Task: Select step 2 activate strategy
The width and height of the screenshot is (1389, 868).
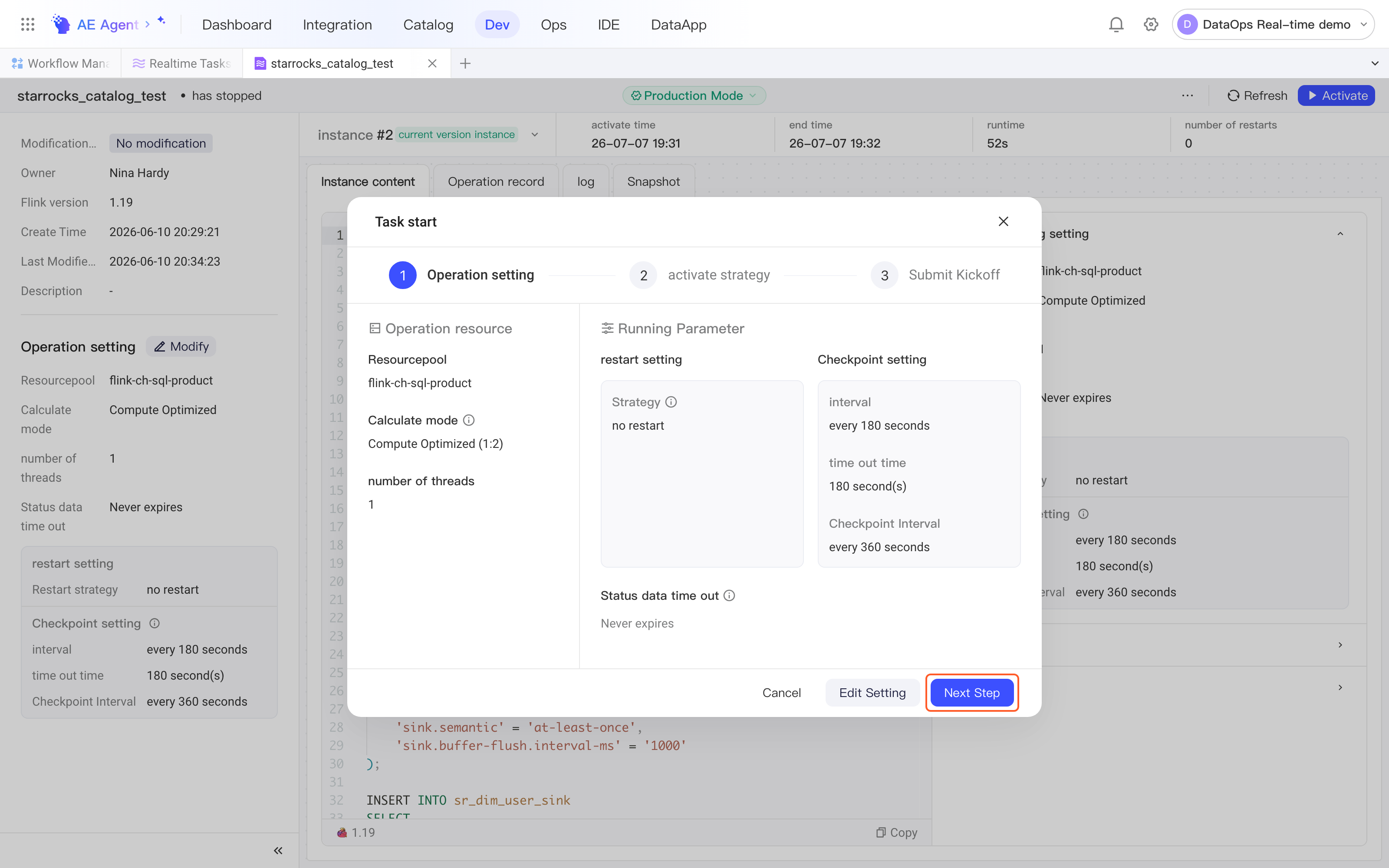Action: click(x=700, y=275)
